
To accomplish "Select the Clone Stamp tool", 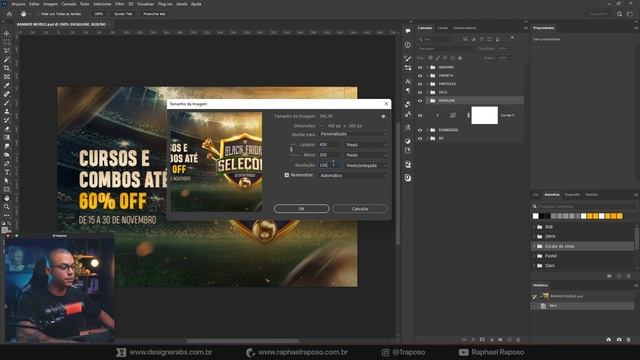I will (x=7, y=111).
